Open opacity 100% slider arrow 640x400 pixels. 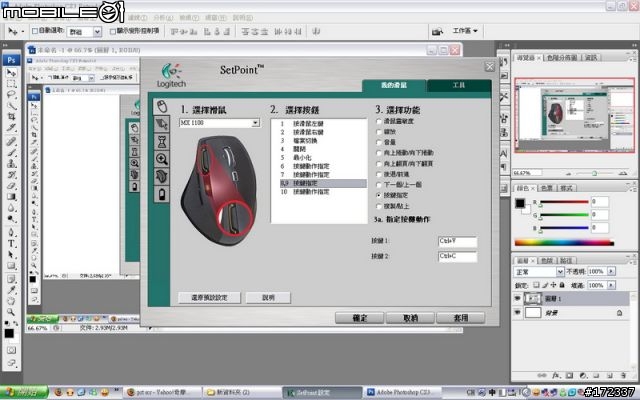click(x=611, y=271)
